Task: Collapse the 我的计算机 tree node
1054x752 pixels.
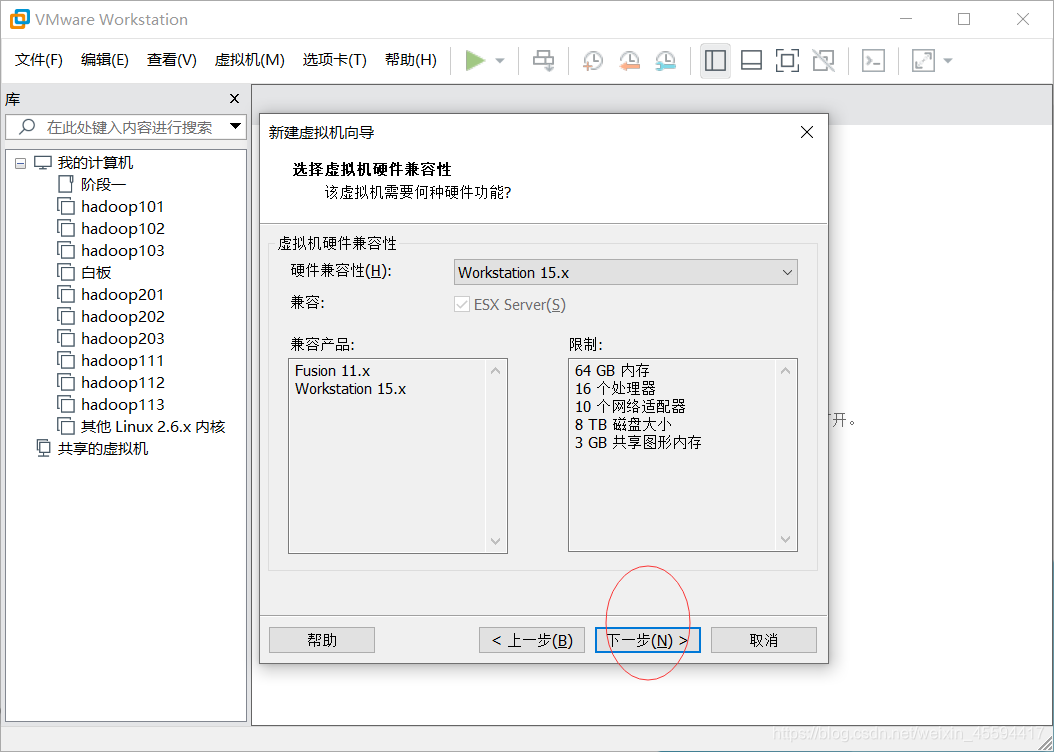Action: click(x=21, y=163)
